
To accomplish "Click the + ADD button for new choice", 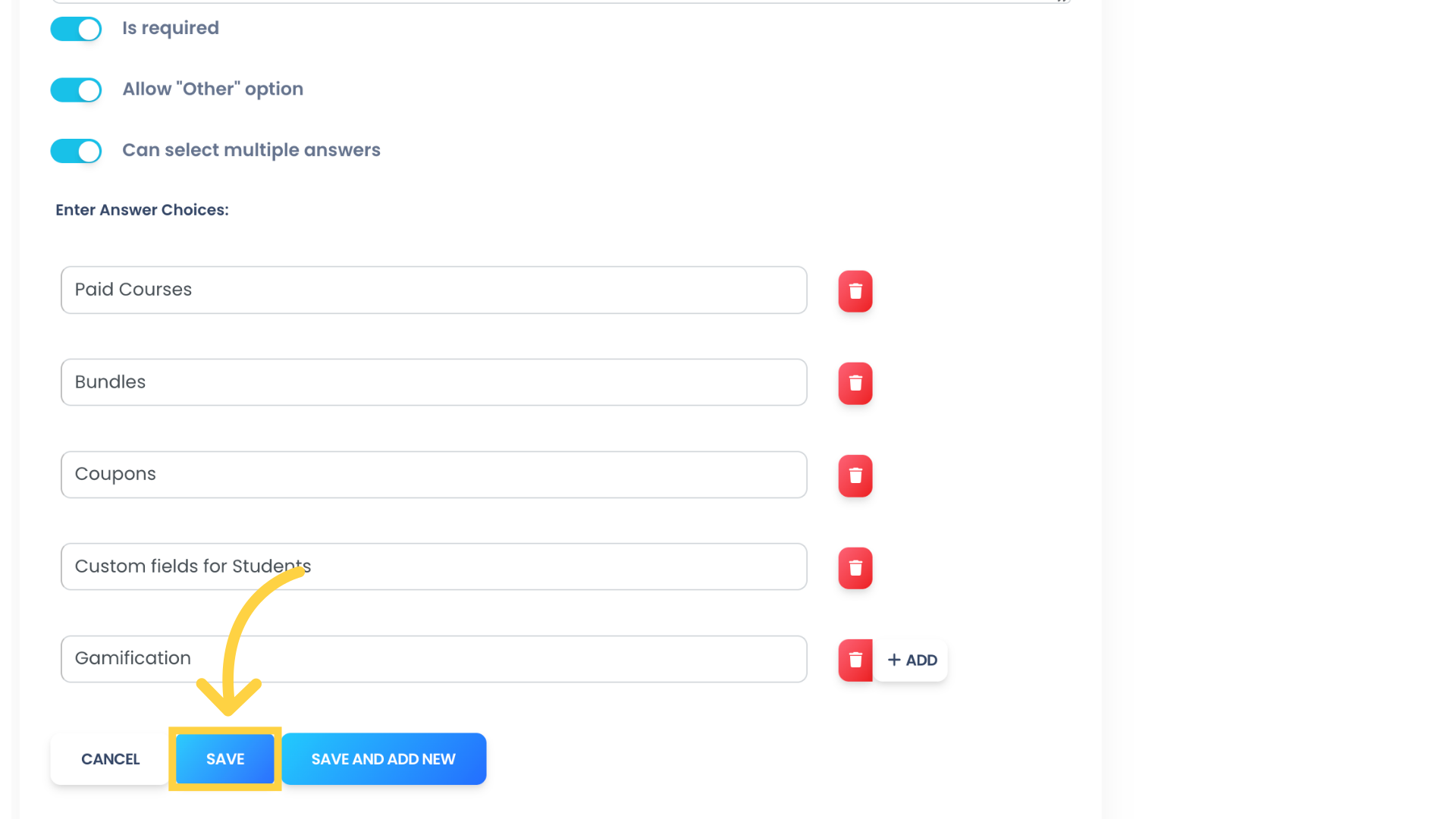I will point(912,660).
